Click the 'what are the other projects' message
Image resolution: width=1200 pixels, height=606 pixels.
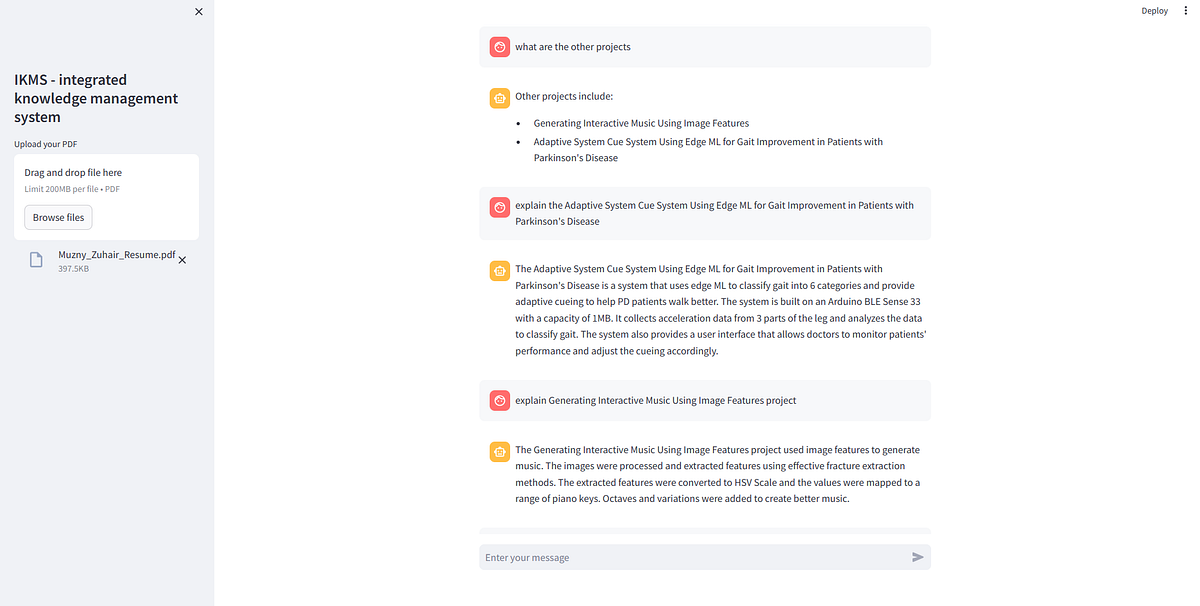pos(573,47)
